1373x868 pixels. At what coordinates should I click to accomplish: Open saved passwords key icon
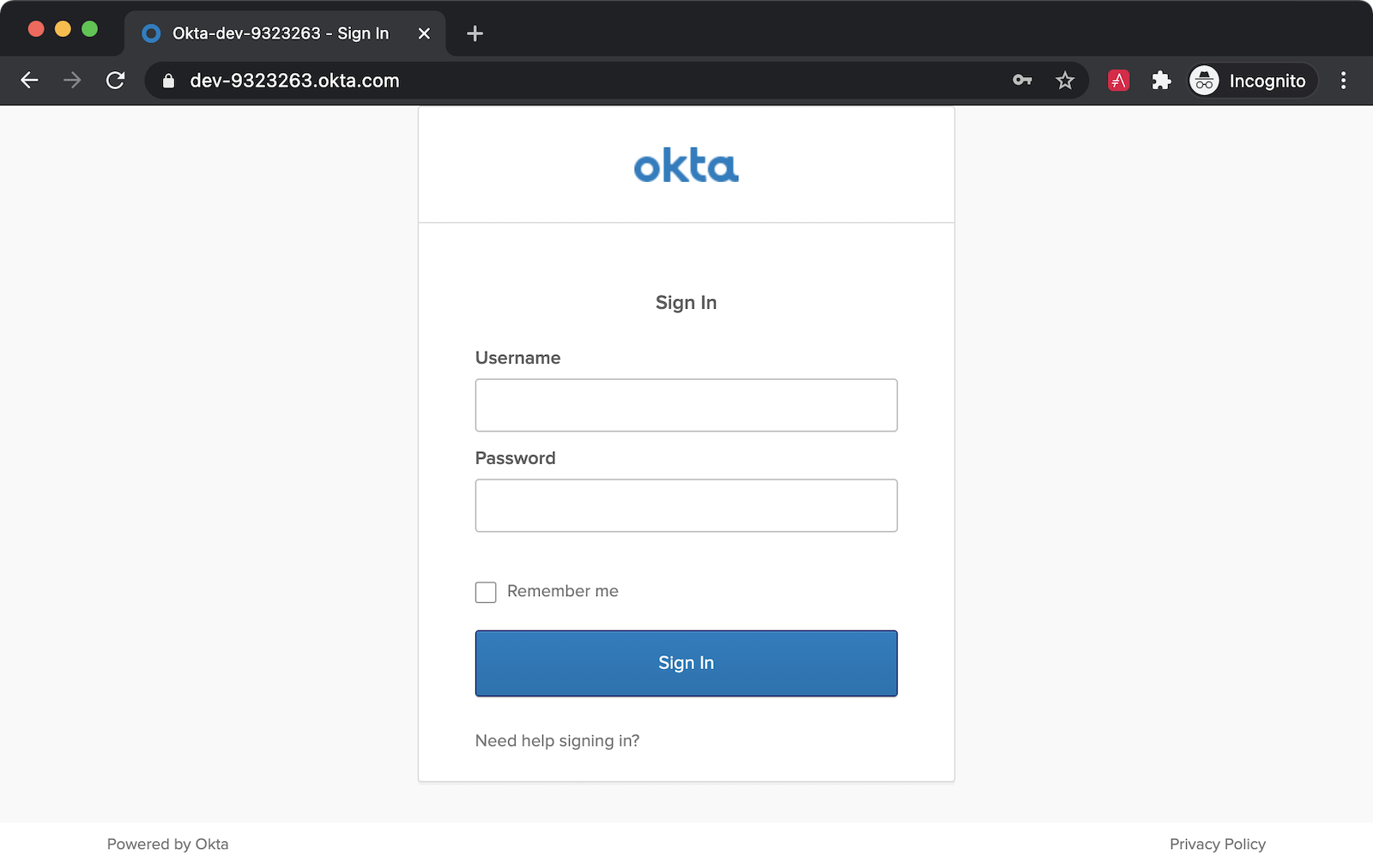tap(1022, 81)
